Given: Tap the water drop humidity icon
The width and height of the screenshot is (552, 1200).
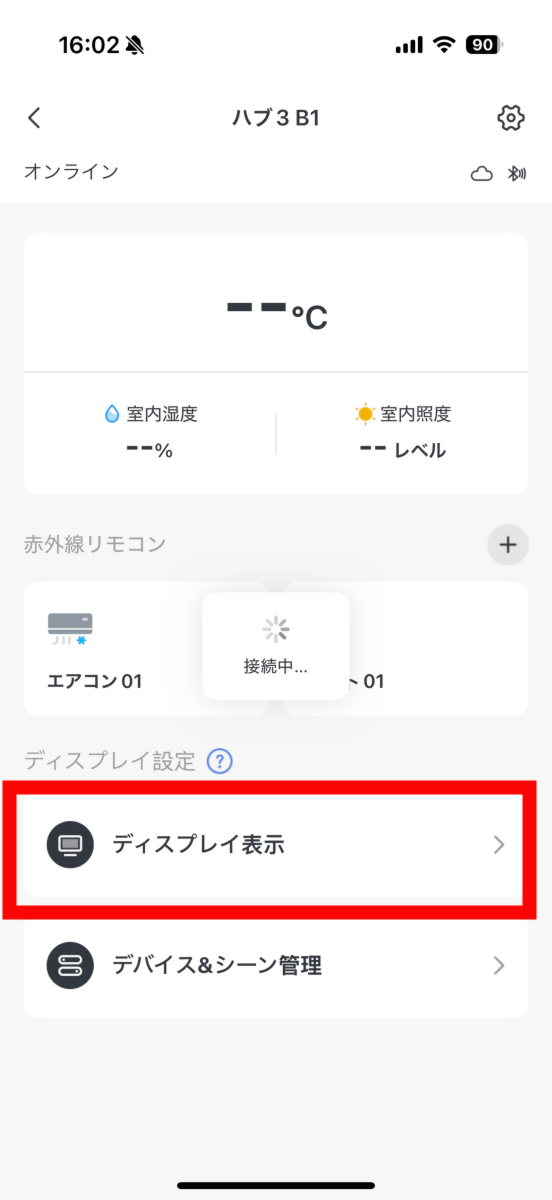Looking at the screenshot, I should [112, 413].
